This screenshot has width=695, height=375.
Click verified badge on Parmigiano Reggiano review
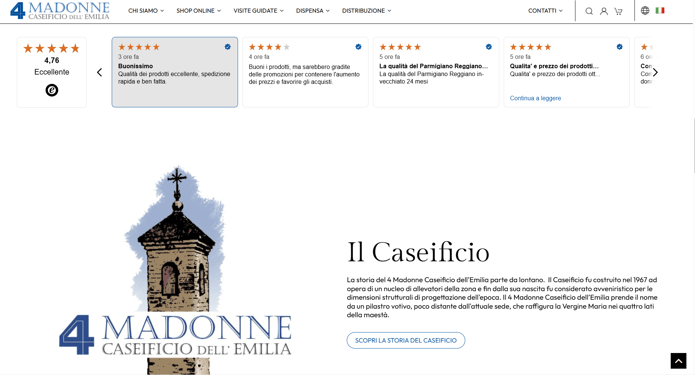click(488, 47)
